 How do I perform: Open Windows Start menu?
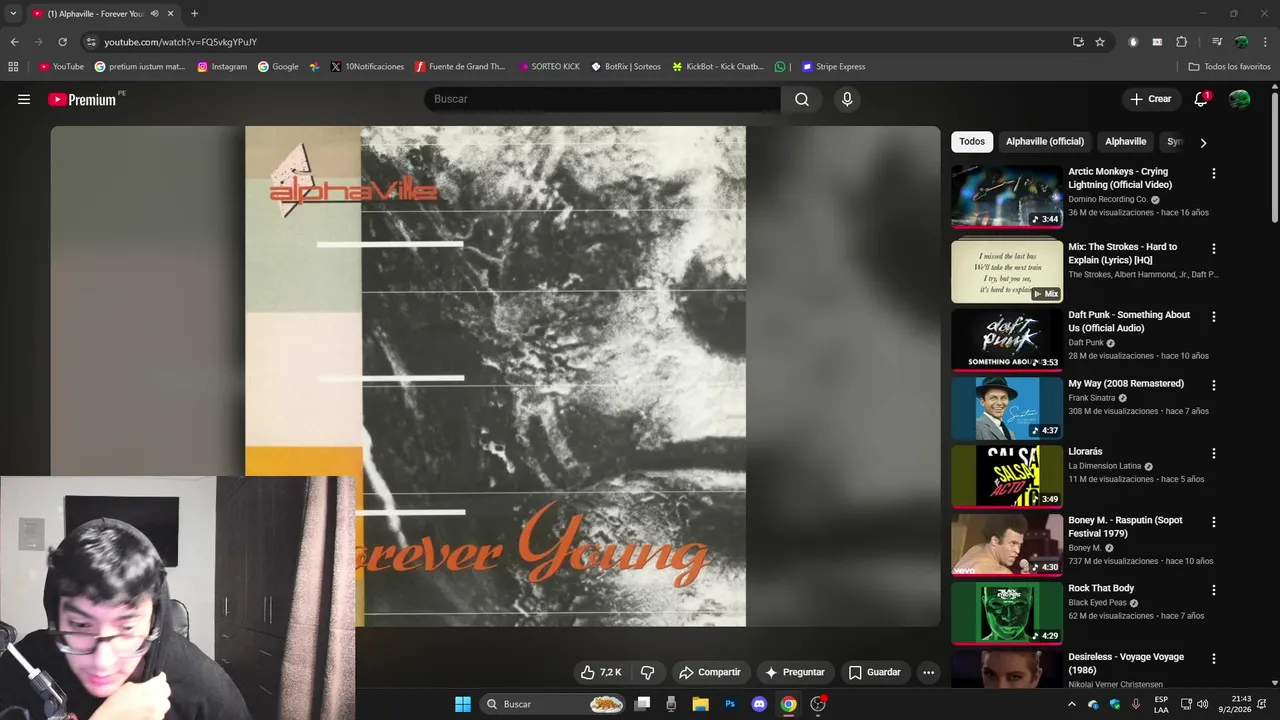(462, 704)
